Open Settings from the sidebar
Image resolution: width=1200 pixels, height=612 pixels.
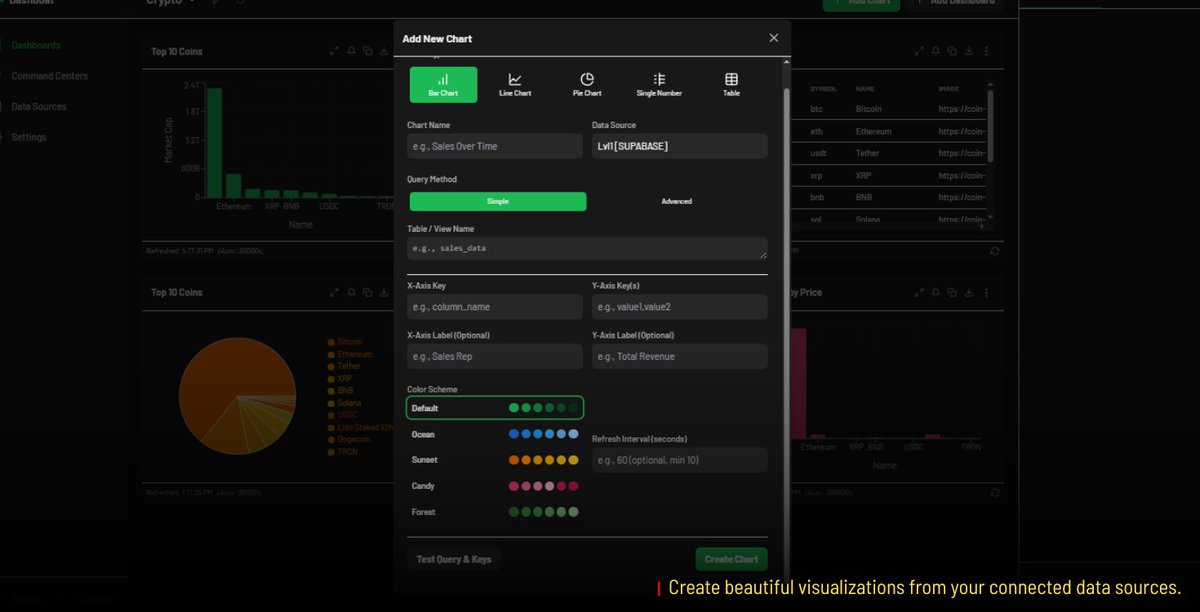28,137
